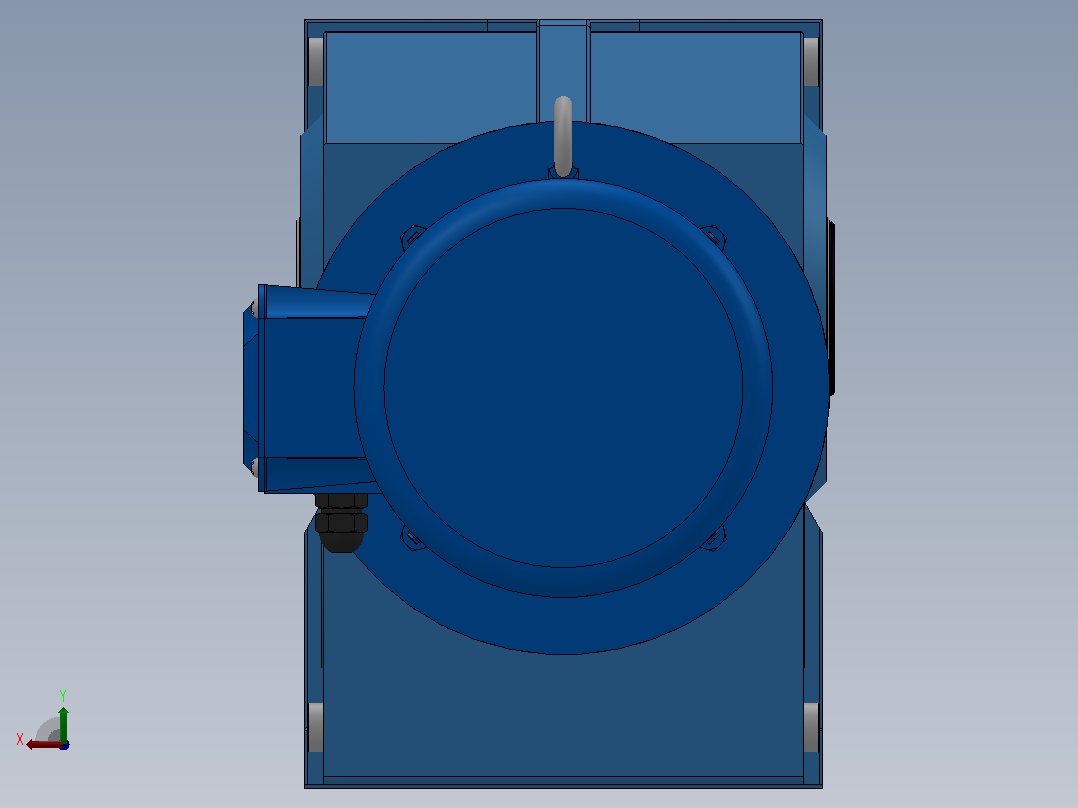Select the black cable gland under the terminal box

coord(342,523)
